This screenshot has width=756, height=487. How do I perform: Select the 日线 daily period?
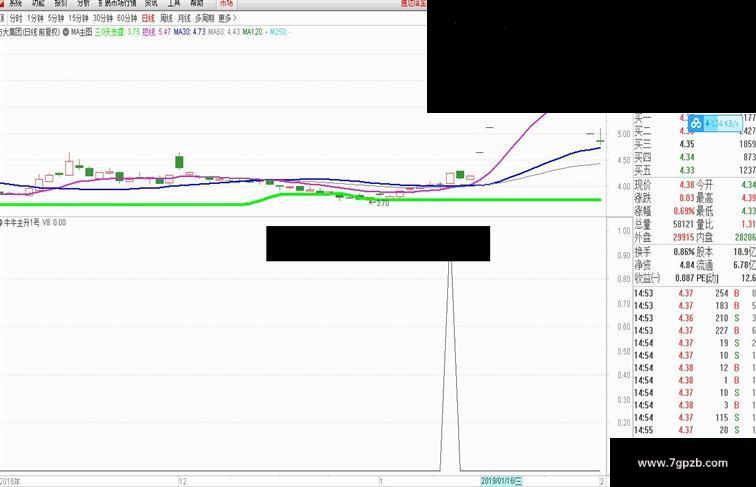pyautogui.click(x=148, y=18)
